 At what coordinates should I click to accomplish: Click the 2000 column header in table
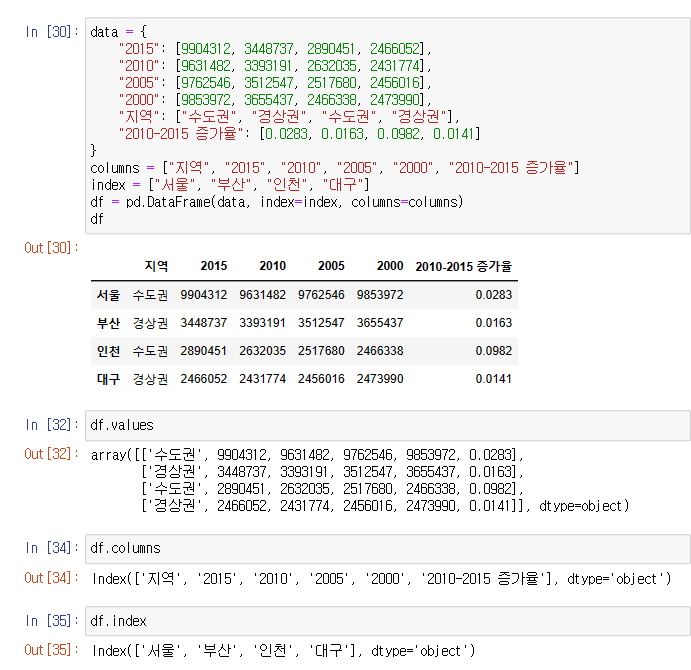point(390,266)
